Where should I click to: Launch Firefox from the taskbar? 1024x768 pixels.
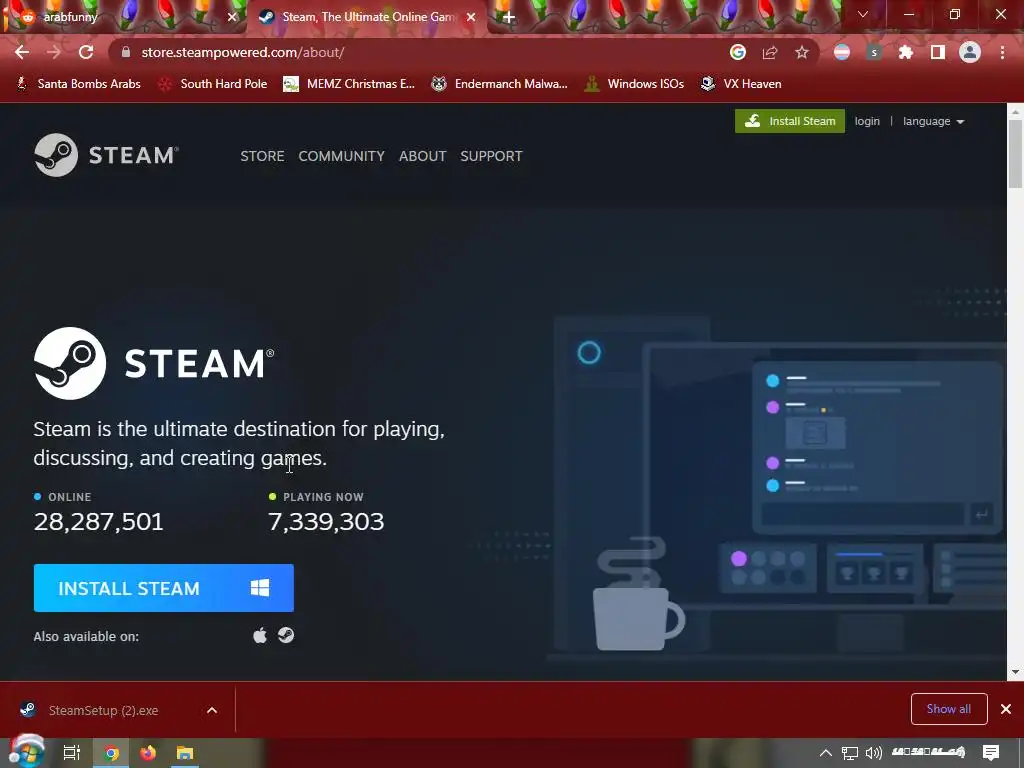point(148,753)
